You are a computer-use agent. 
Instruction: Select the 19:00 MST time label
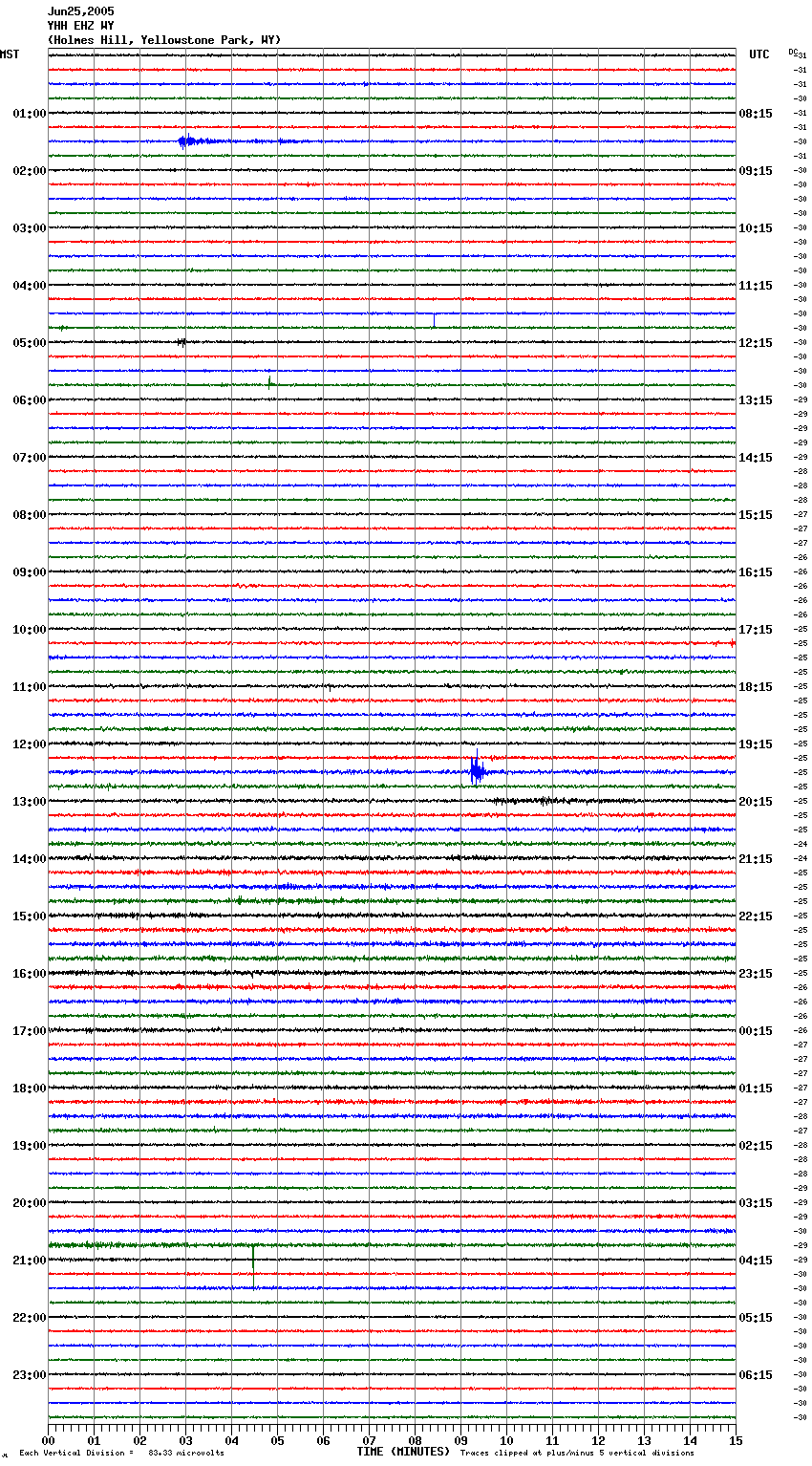[30, 1146]
